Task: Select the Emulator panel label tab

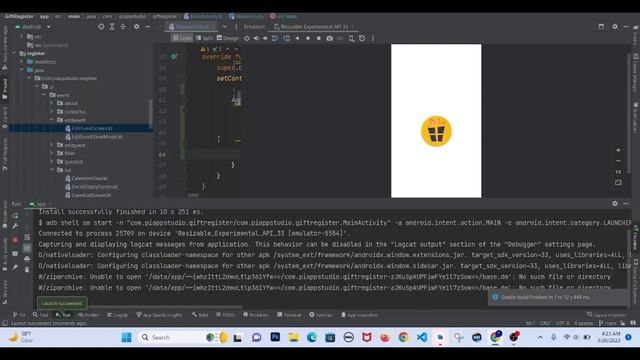Action: pos(254,27)
